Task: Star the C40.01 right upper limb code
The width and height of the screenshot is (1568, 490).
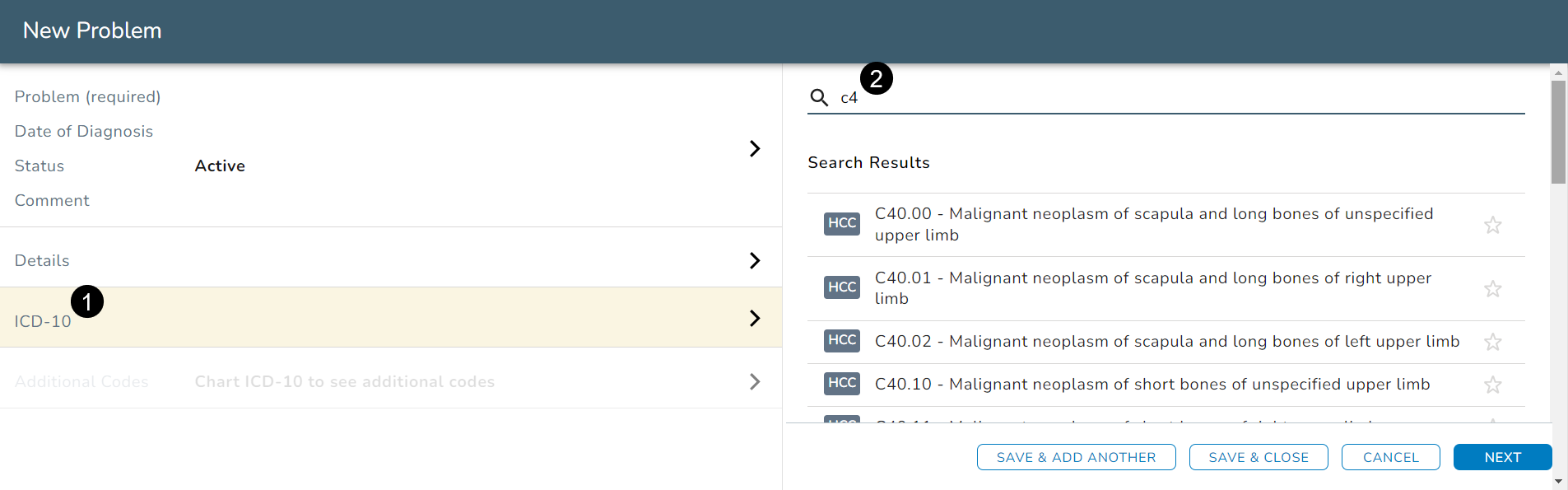Action: click(x=1492, y=289)
